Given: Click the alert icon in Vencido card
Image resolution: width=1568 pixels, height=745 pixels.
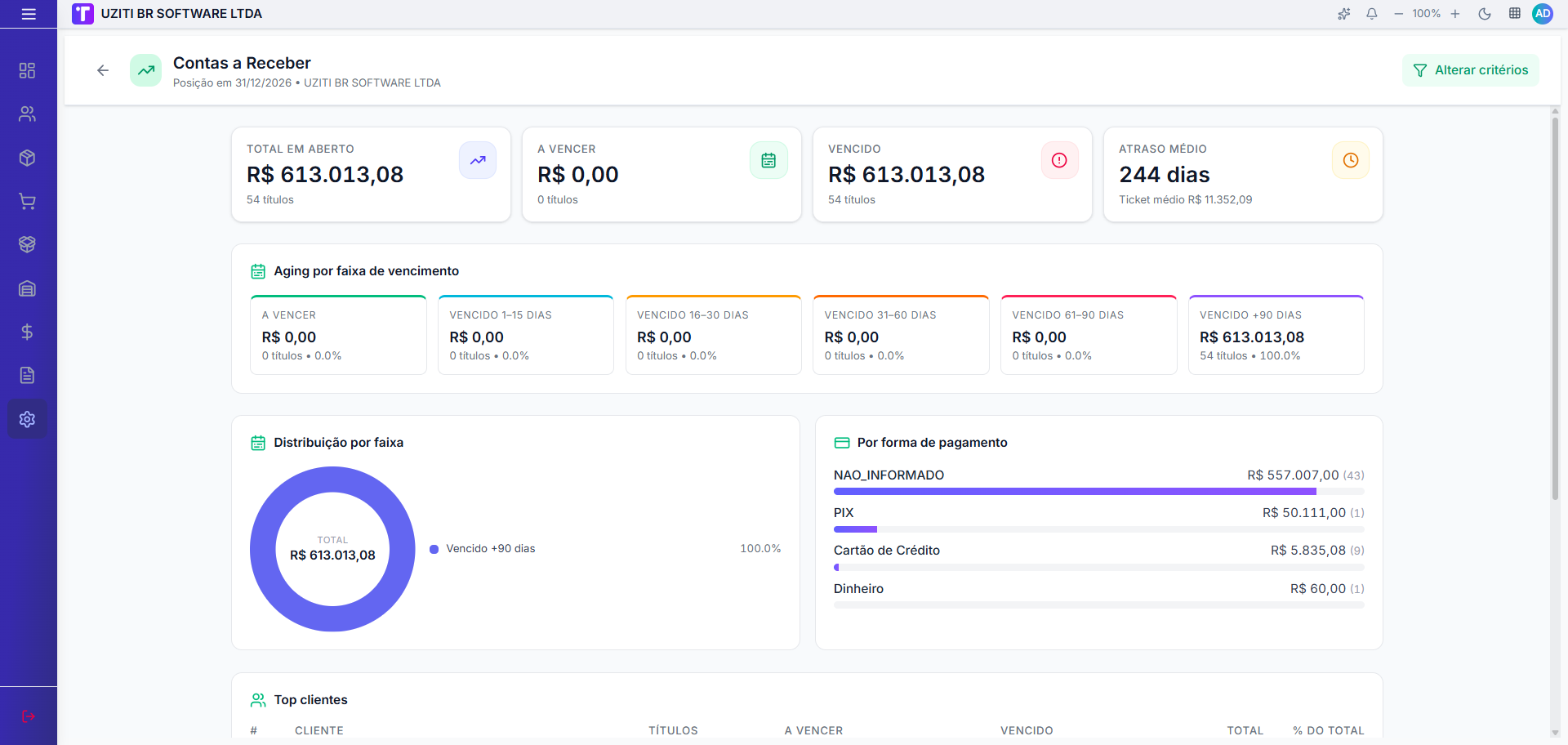Looking at the screenshot, I should point(1059,160).
